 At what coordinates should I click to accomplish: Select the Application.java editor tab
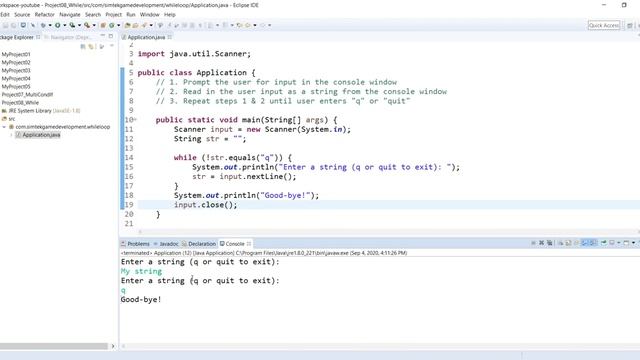(146, 37)
